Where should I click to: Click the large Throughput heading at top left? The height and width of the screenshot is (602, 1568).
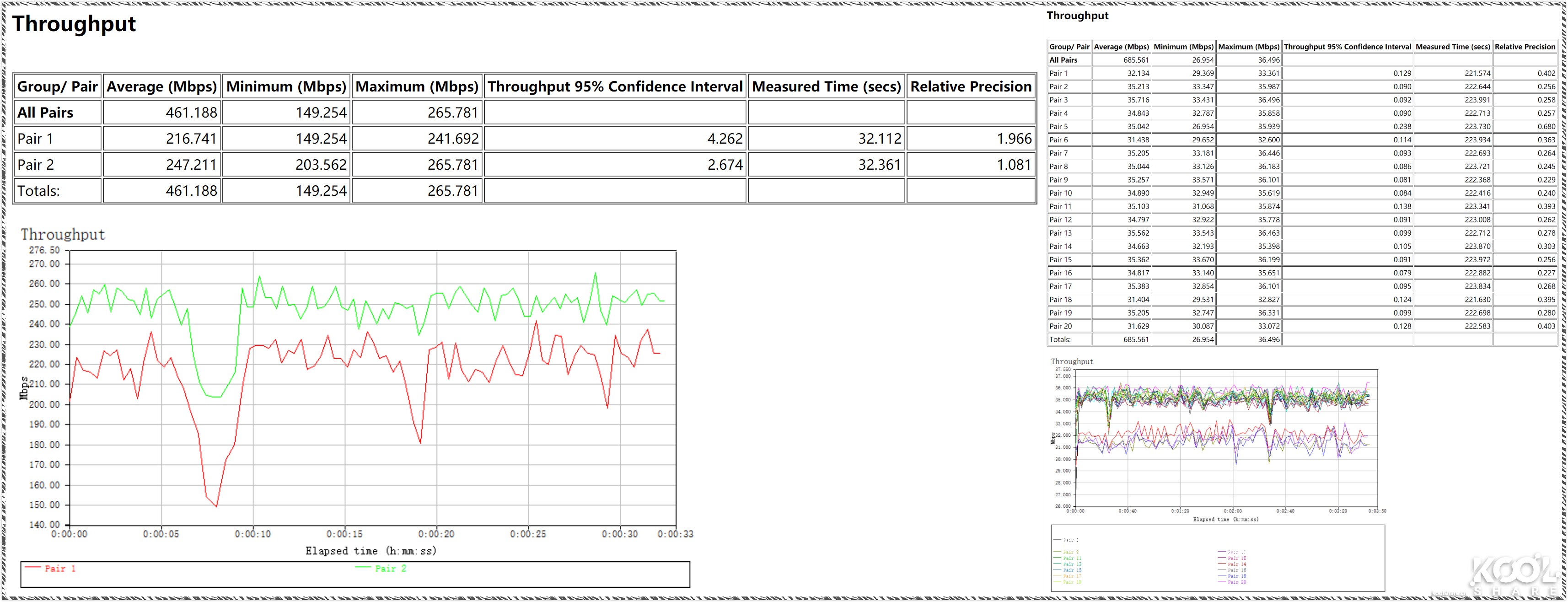click(74, 24)
